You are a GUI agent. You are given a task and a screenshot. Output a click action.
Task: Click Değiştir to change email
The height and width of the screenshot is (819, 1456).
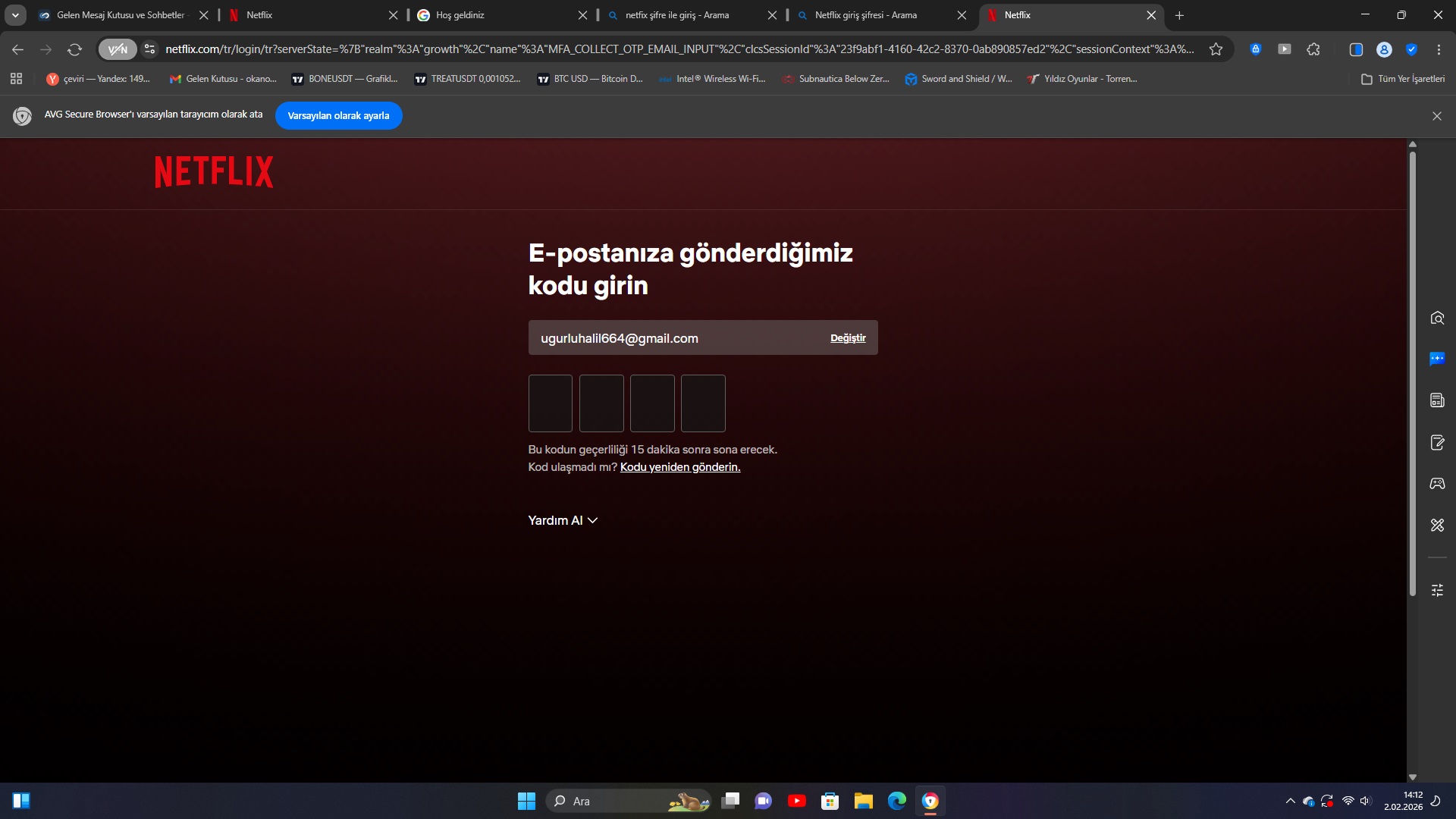click(x=848, y=338)
